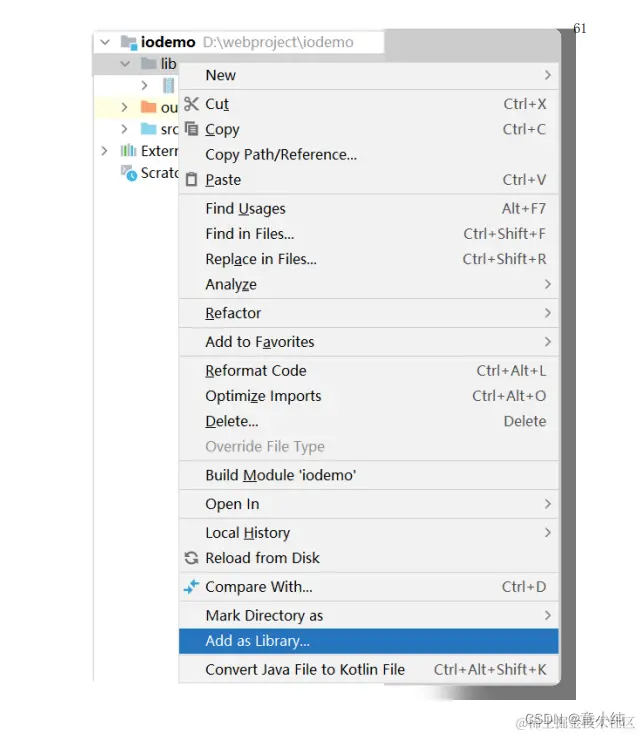Screen dimensions: 640x735
Task: Collapse the iodemo project root node
Action: coord(105,42)
